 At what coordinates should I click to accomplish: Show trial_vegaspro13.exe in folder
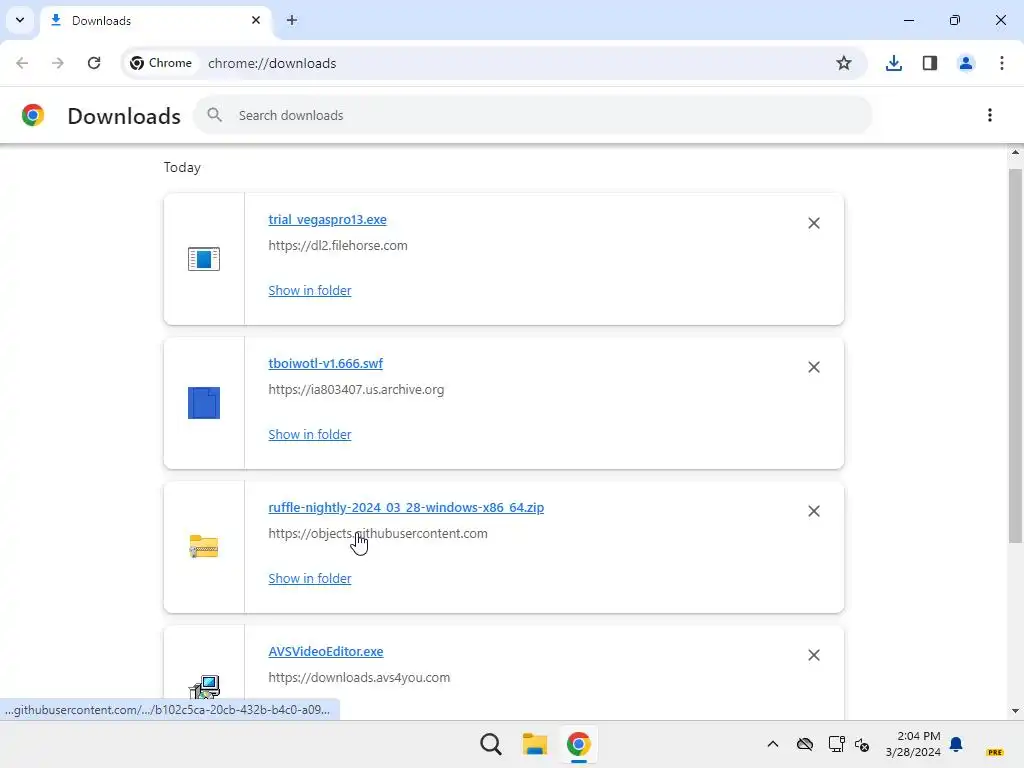[310, 291]
